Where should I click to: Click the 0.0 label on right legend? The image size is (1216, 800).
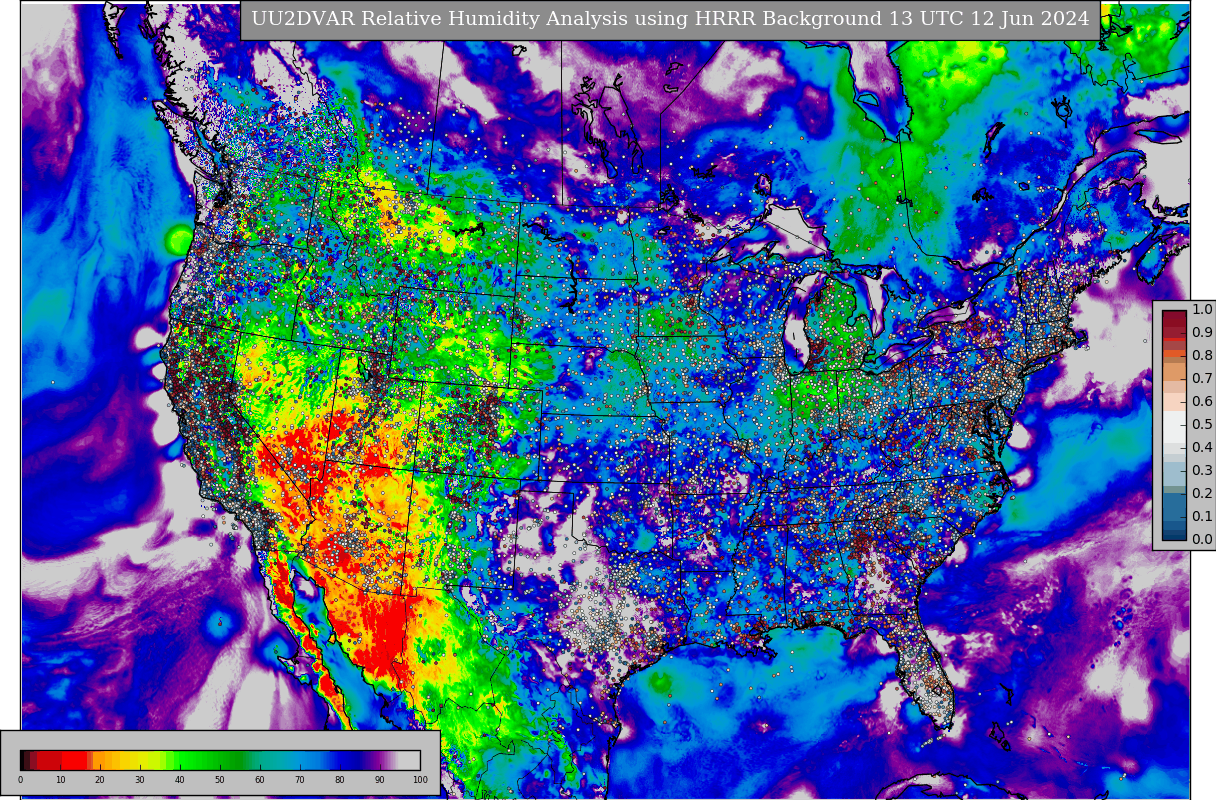[x=1202, y=540]
